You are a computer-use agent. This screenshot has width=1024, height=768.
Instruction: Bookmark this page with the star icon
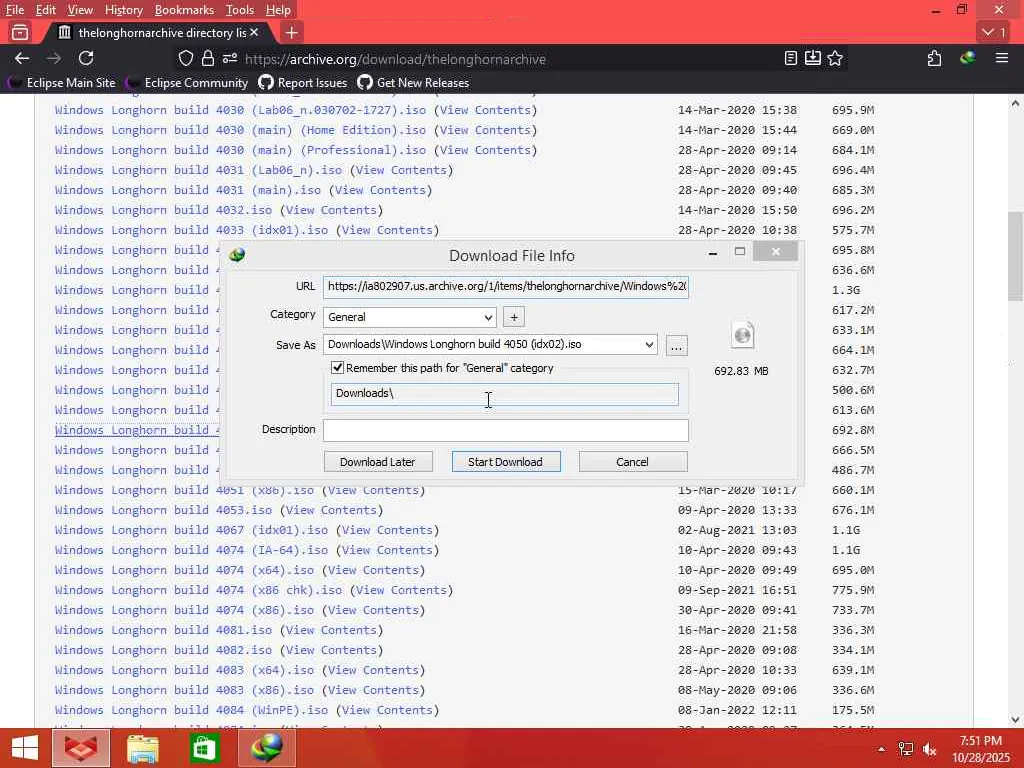(x=835, y=59)
